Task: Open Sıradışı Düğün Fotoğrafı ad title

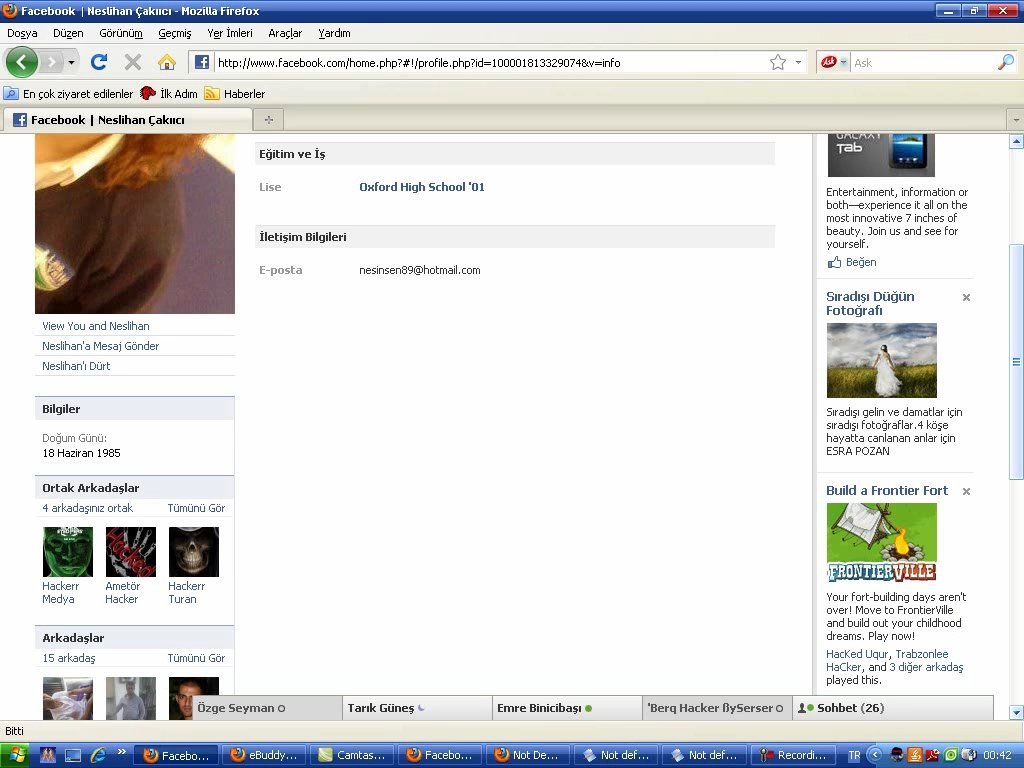Action: pyautogui.click(x=870, y=303)
